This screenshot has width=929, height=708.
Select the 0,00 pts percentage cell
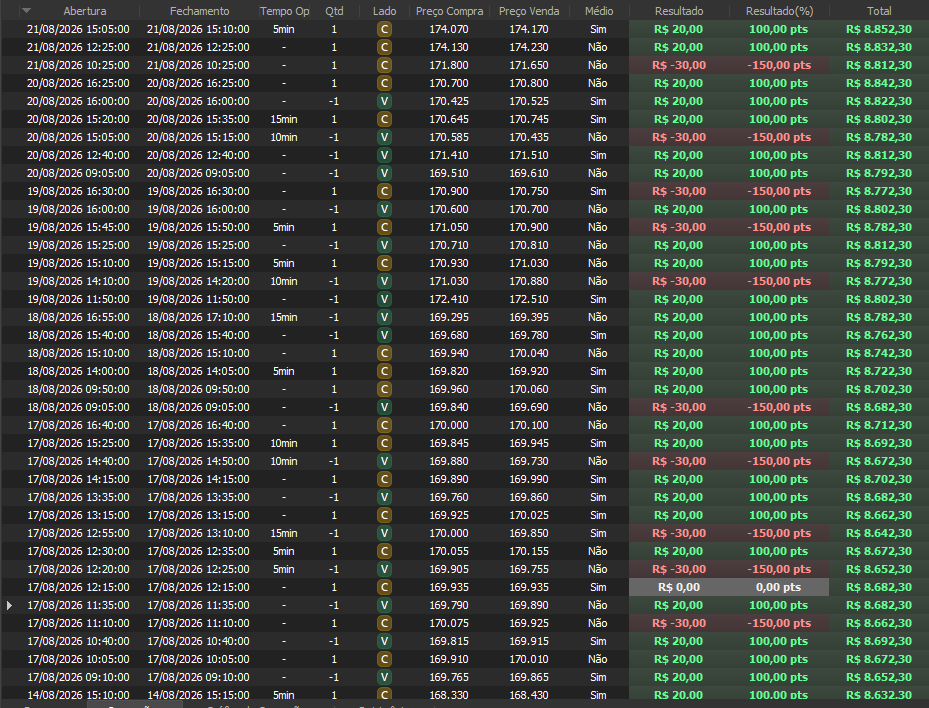point(779,587)
